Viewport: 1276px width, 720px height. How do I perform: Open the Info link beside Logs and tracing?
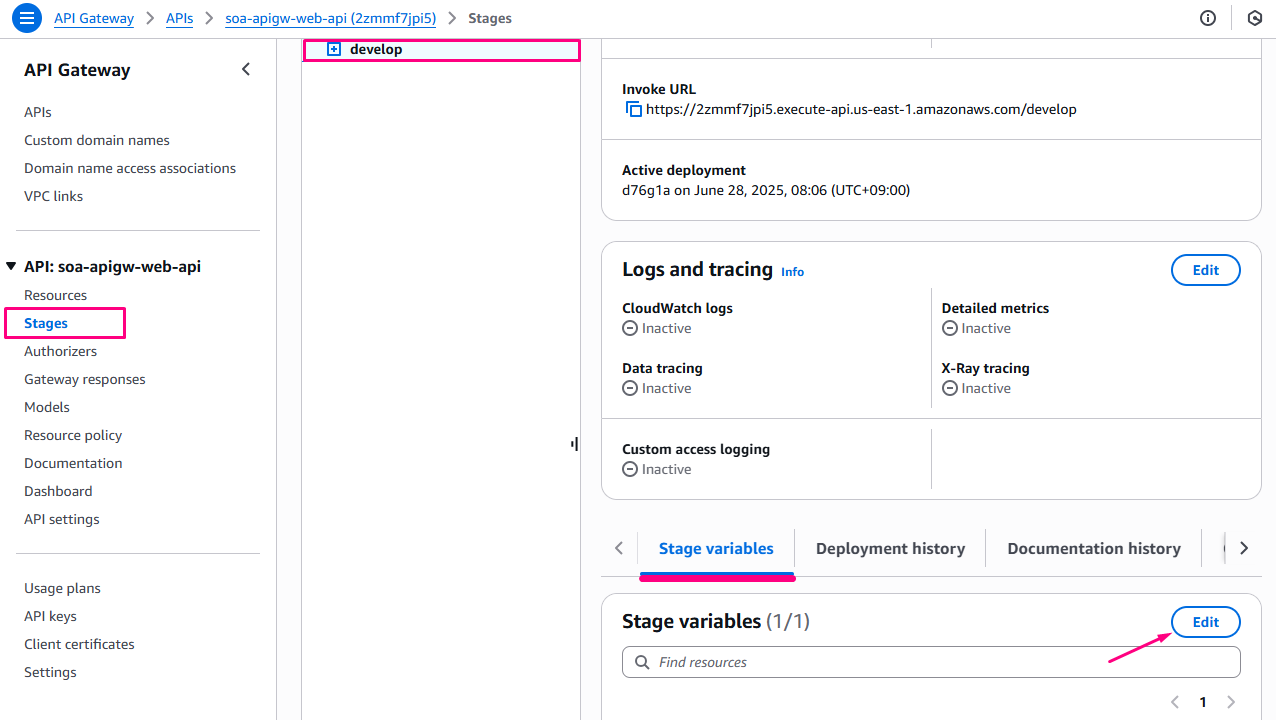pyautogui.click(x=792, y=272)
